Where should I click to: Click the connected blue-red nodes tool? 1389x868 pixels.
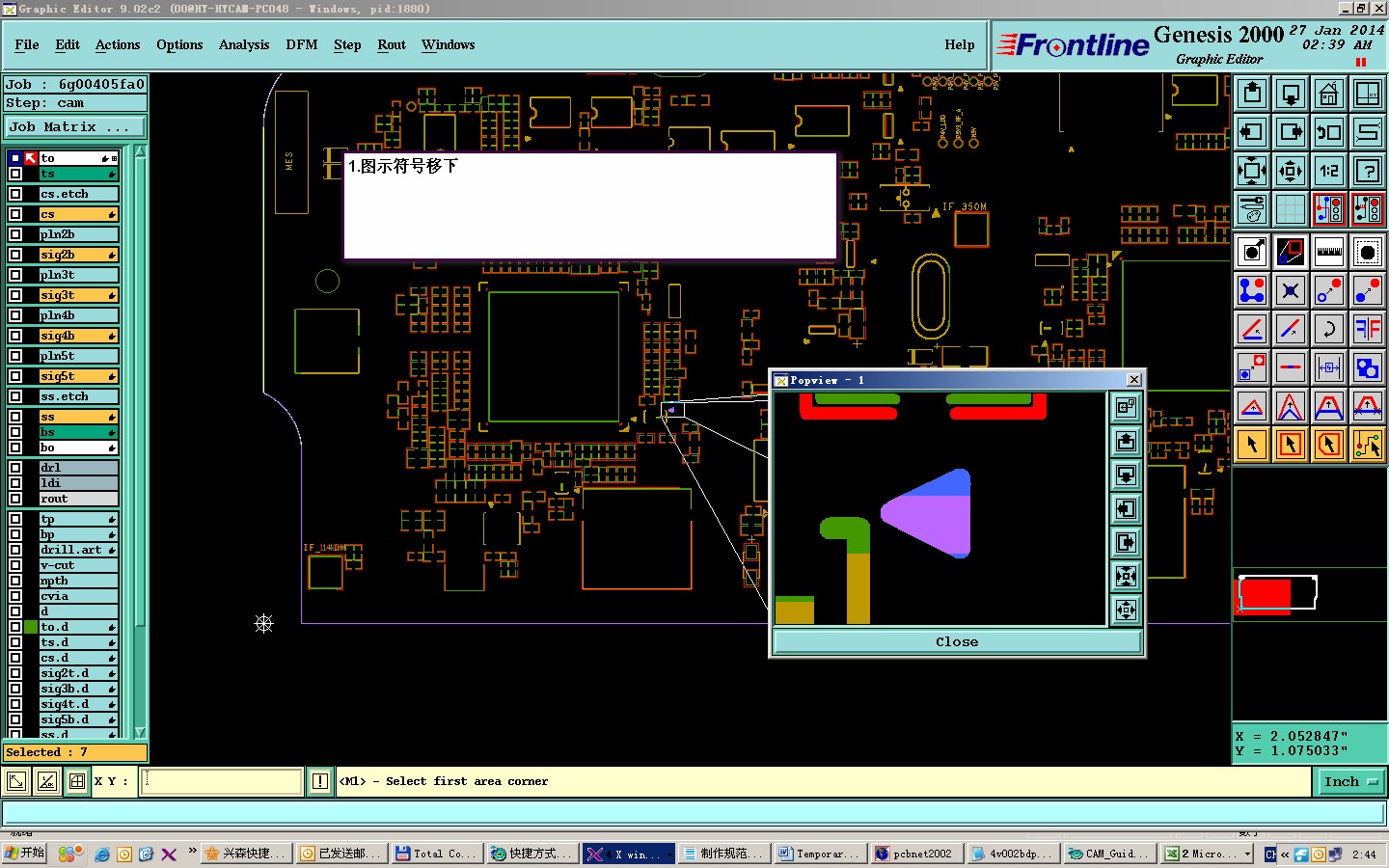pos(1252,290)
